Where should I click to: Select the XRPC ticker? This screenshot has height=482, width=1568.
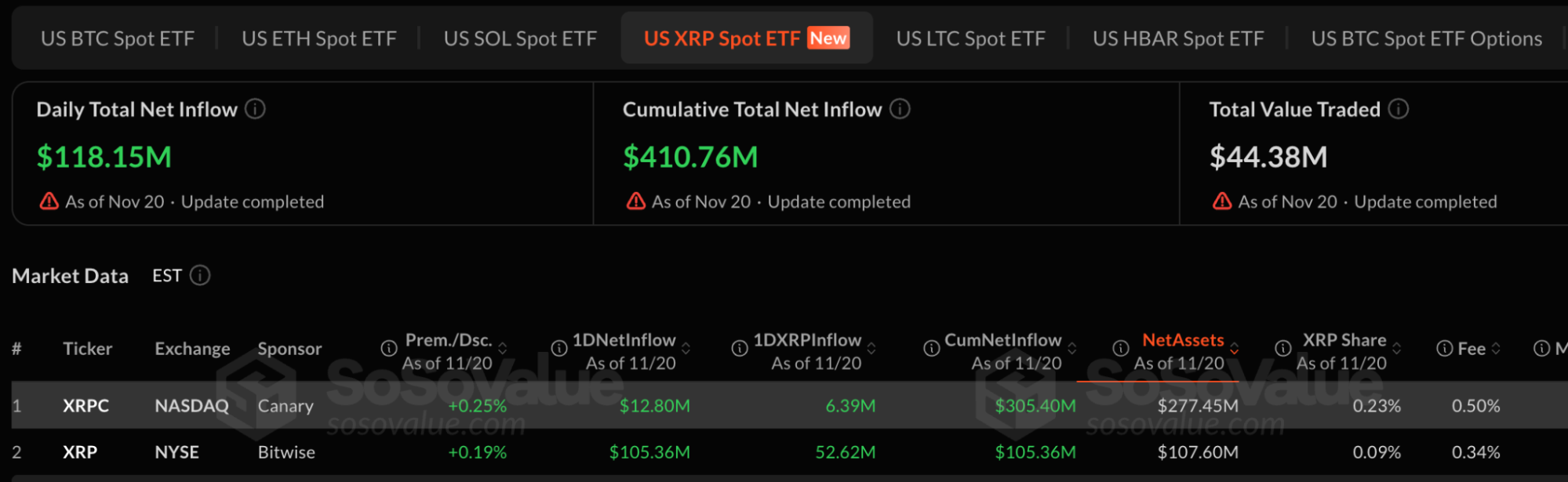click(85, 406)
